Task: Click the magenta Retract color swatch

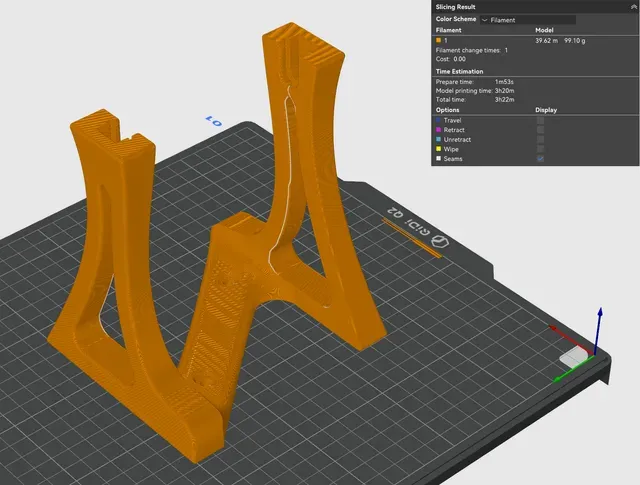Action: (x=438, y=130)
